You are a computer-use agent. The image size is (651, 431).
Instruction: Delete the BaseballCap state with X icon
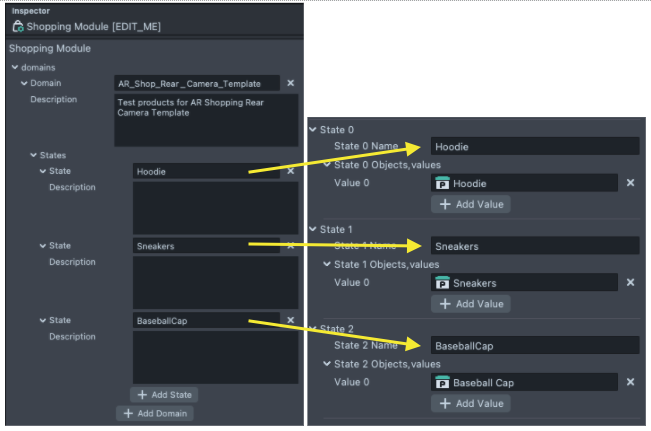(291, 320)
